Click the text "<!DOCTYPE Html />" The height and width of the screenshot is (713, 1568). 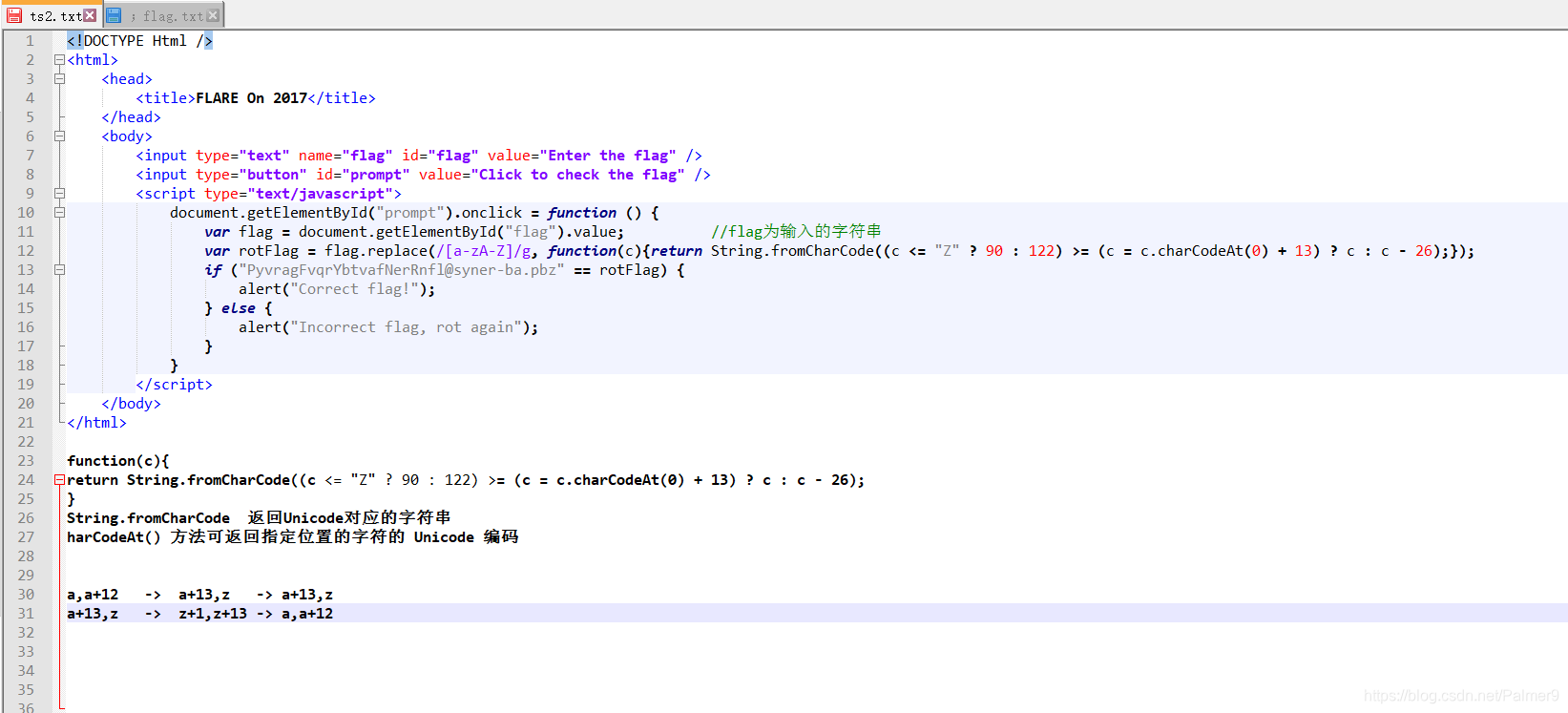[x=139, y=41]
